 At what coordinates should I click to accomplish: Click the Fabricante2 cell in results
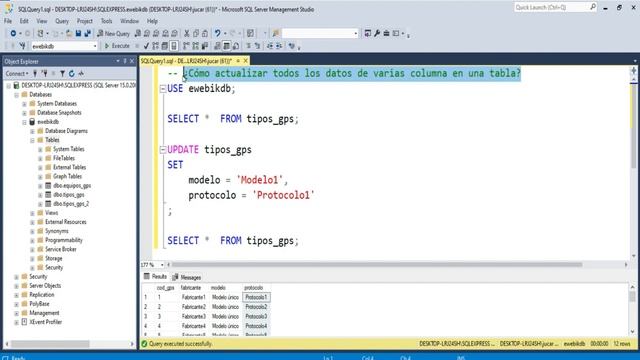193,307
